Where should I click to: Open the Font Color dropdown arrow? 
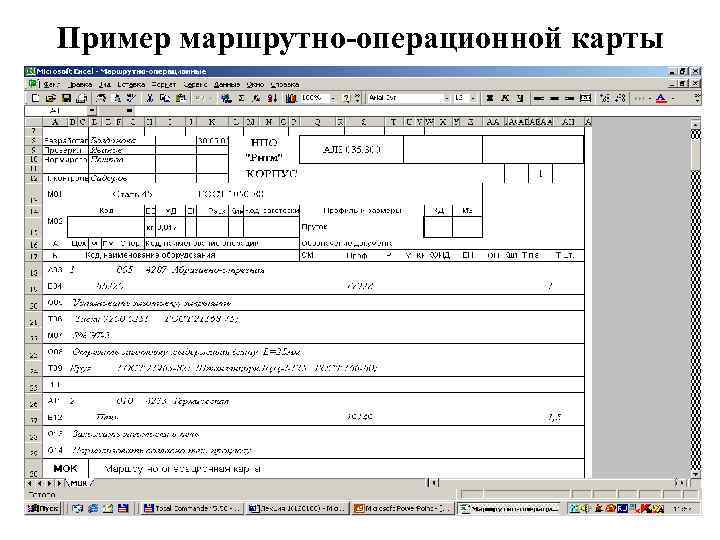click(x=673, y=98)
